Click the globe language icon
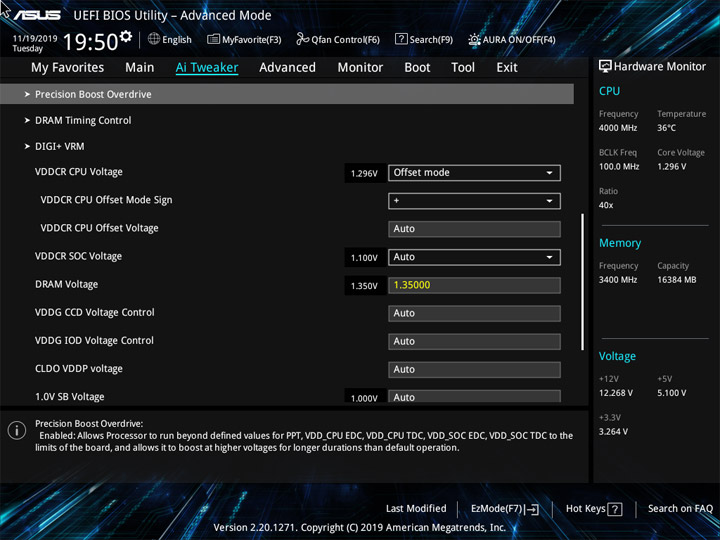Screen dimensions: 720x540 pos(154,39)
